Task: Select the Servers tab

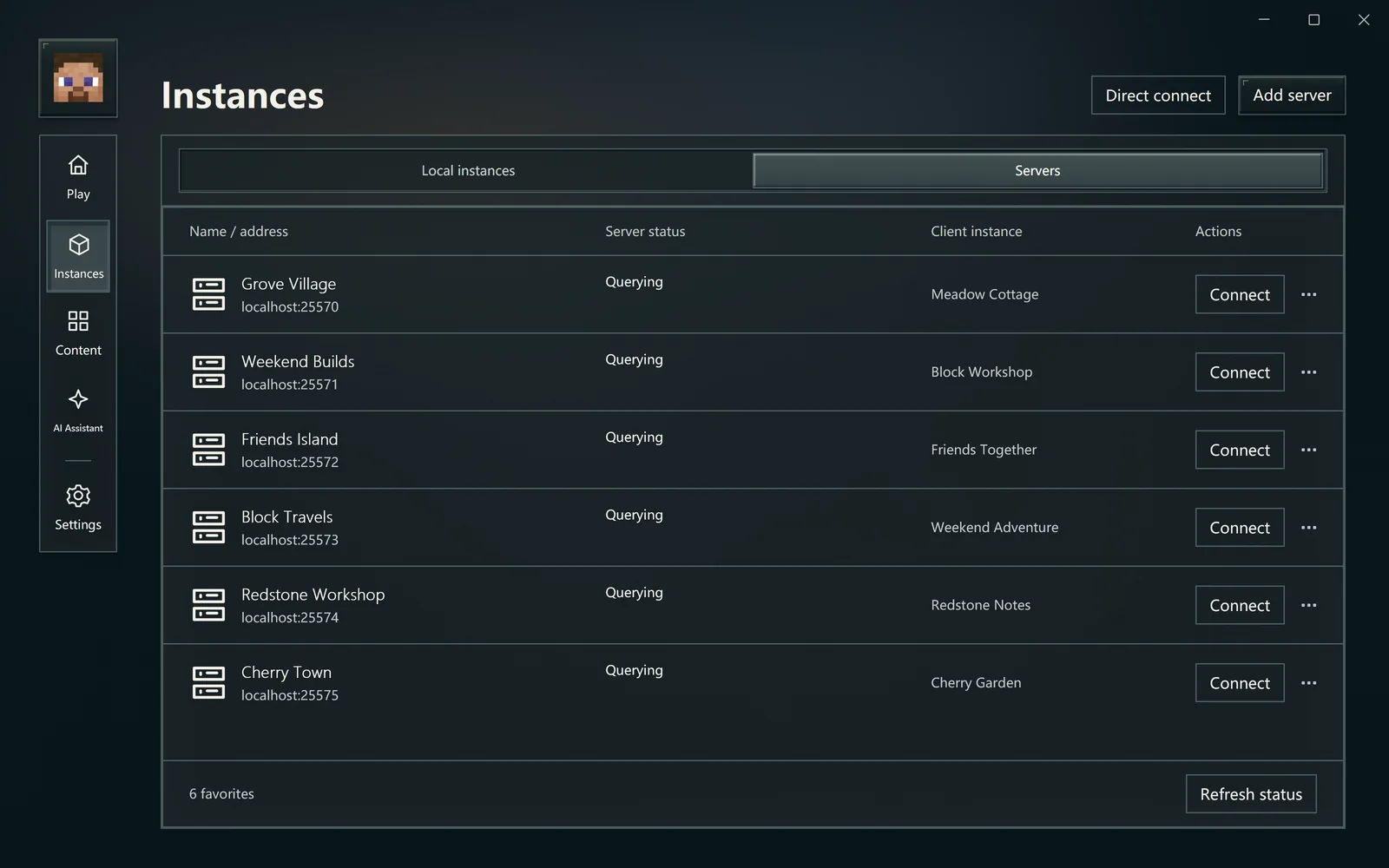Action: pyautogui.click(x=1037, y=170)
